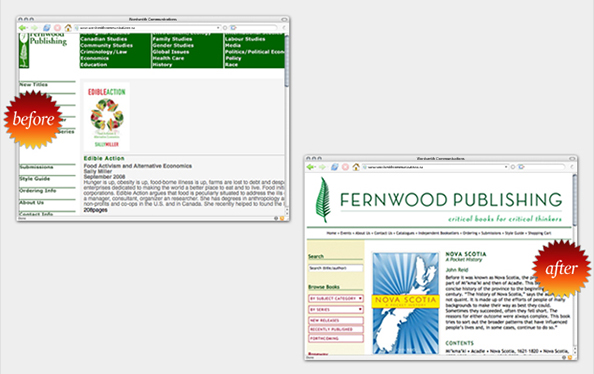Click the address bar in the after window
Image resolution: width=594 pixels, height=374 pixels.
[436, 167]
